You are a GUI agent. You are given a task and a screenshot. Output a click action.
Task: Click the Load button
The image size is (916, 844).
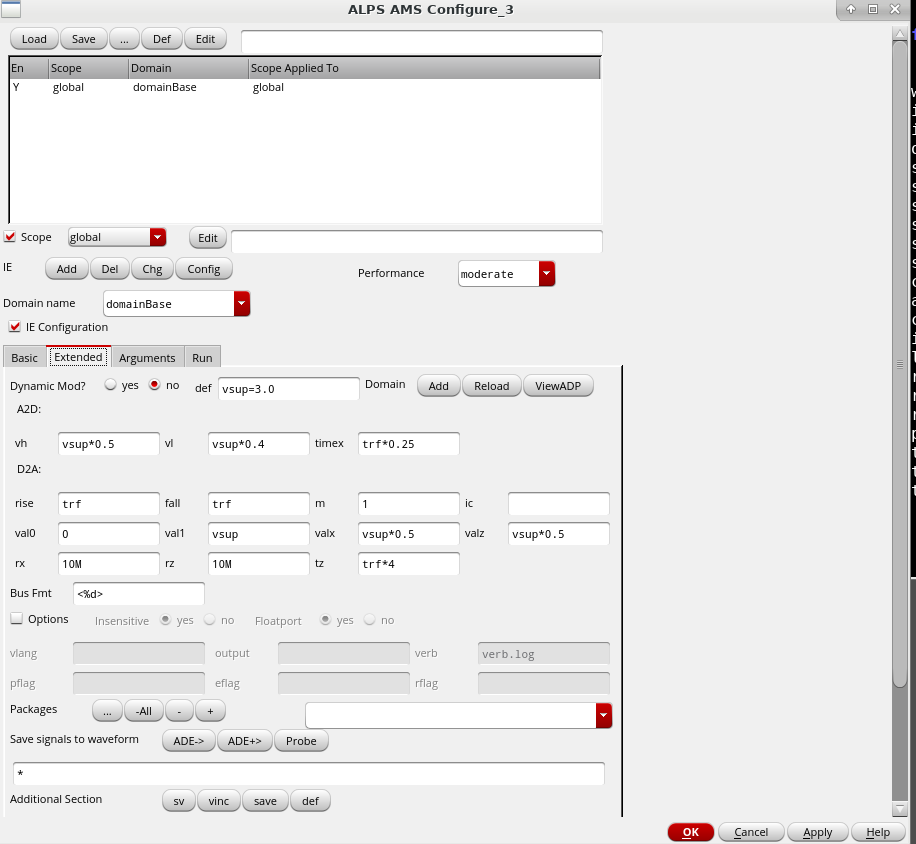tap(34, 39)
